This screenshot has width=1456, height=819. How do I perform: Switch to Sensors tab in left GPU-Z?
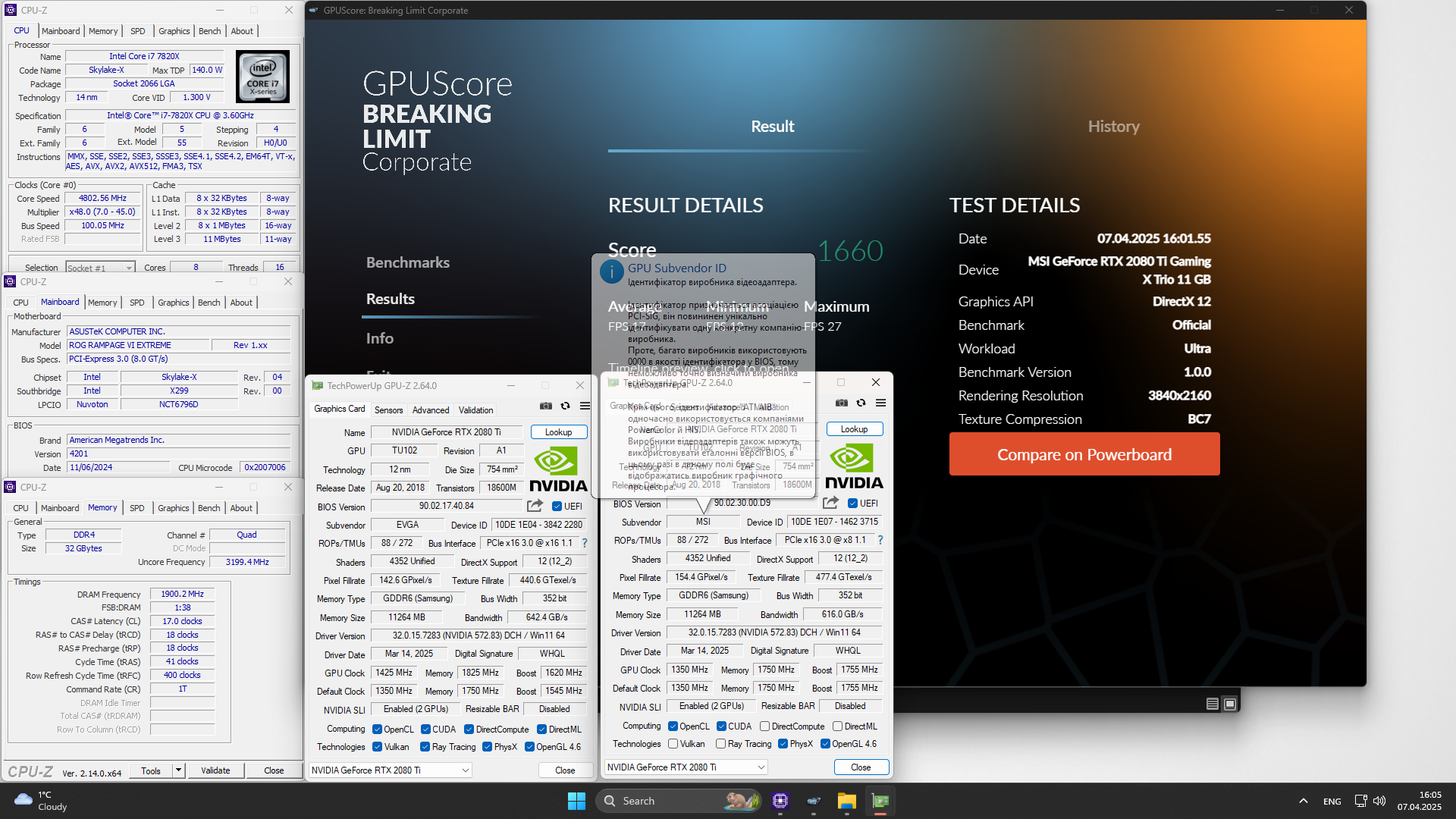click(x=388, y=410)
